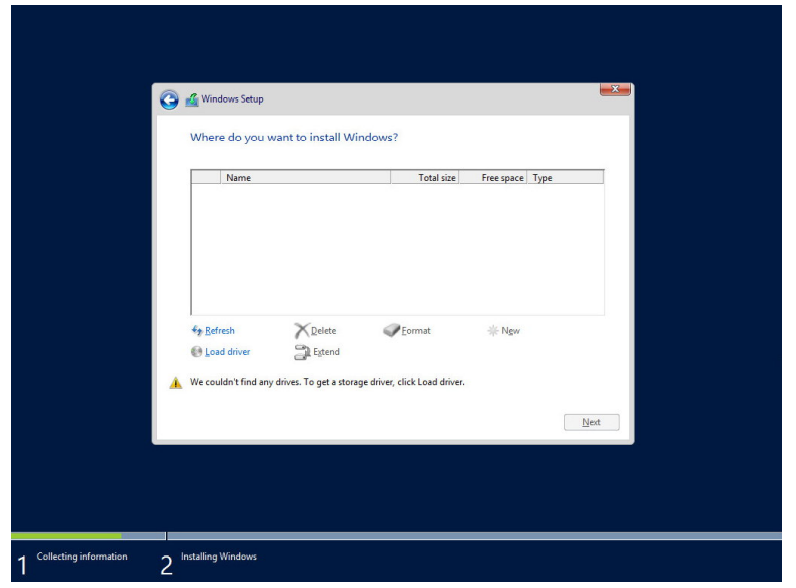Refresh the drive list link
796x588 pixels.
click(220, 331)
